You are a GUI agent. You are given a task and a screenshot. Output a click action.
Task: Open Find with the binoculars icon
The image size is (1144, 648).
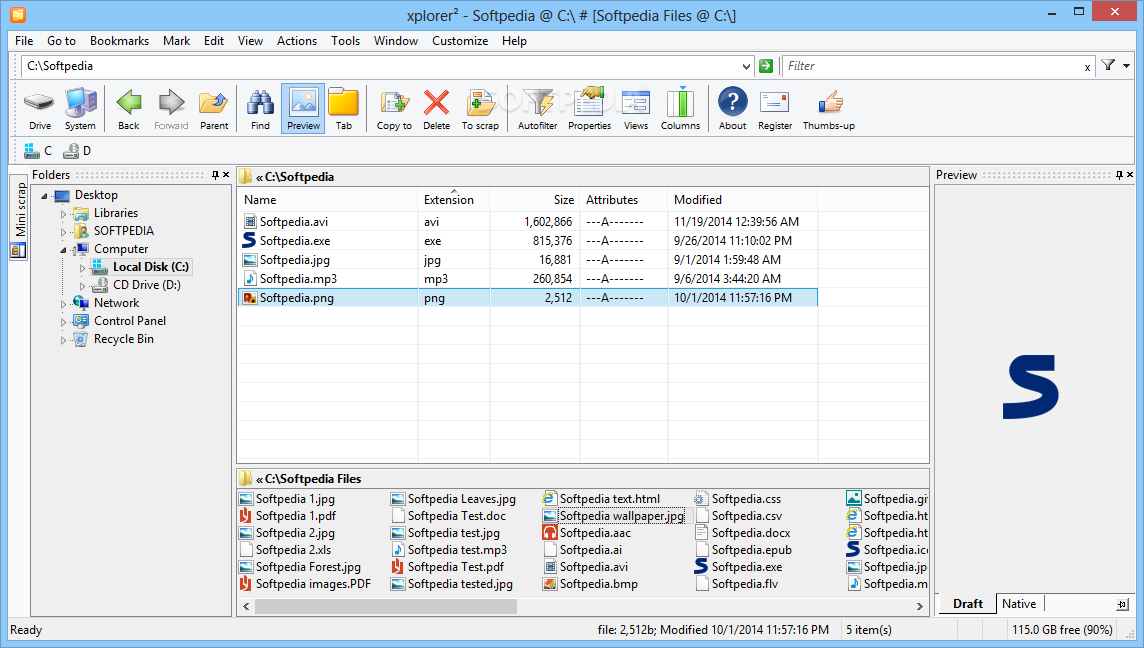(x=260, y=109)
